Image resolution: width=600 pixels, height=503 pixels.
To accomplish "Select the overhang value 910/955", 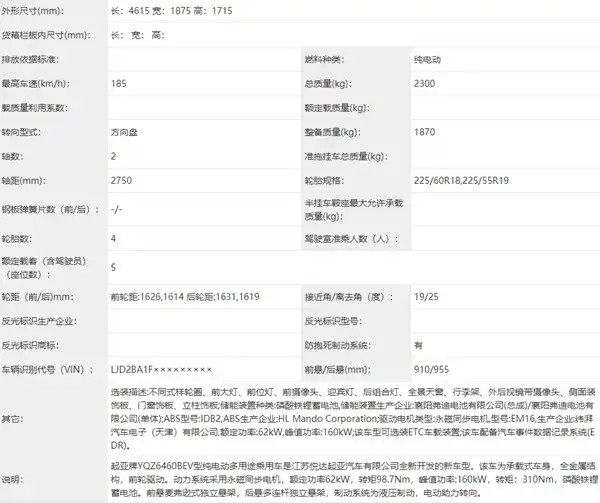I will coord(431,369).
